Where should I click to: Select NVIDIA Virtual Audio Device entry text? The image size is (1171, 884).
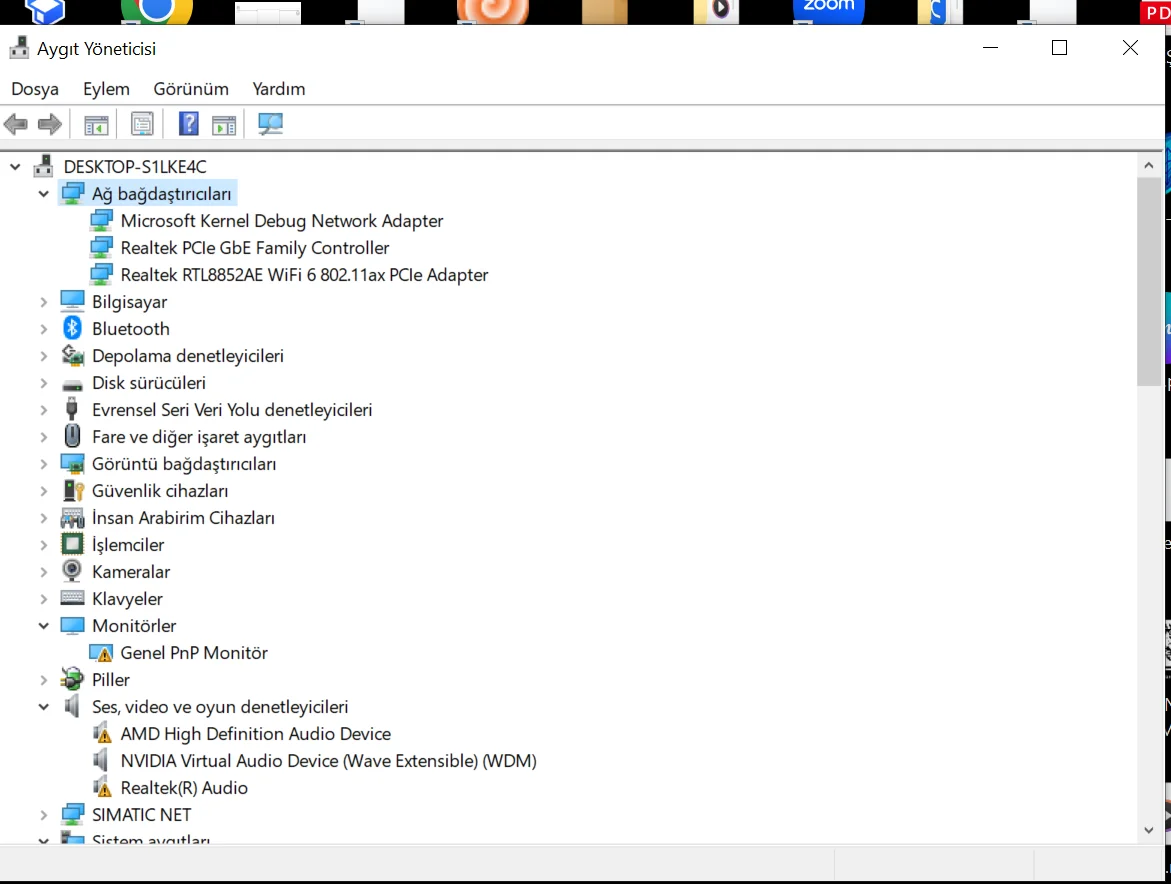point(329,761)
